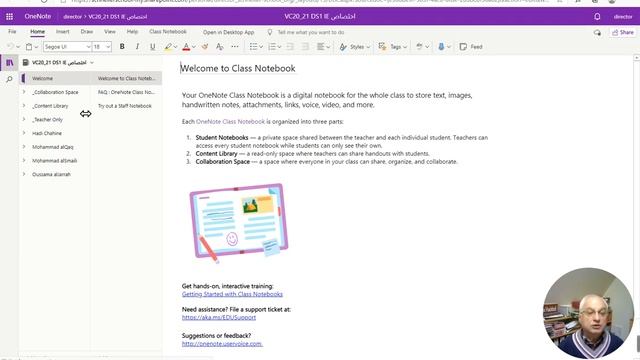Click the Tags icon

tap(382, 47)
